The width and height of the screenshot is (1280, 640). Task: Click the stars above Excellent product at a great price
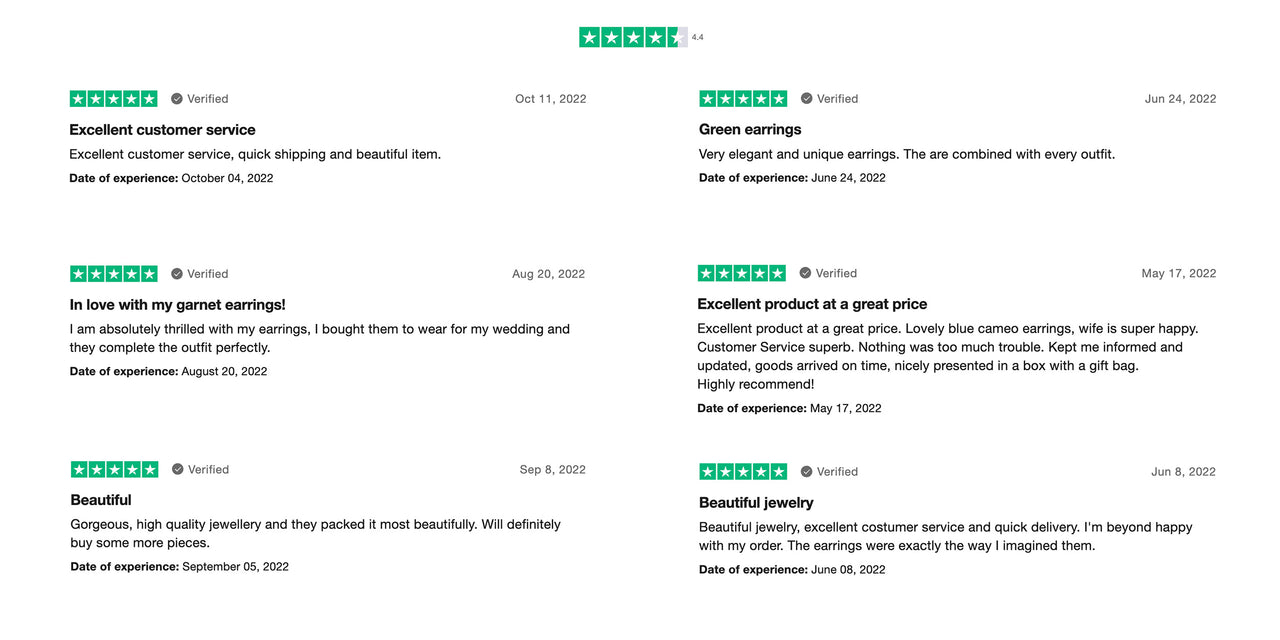click(741, 273)
